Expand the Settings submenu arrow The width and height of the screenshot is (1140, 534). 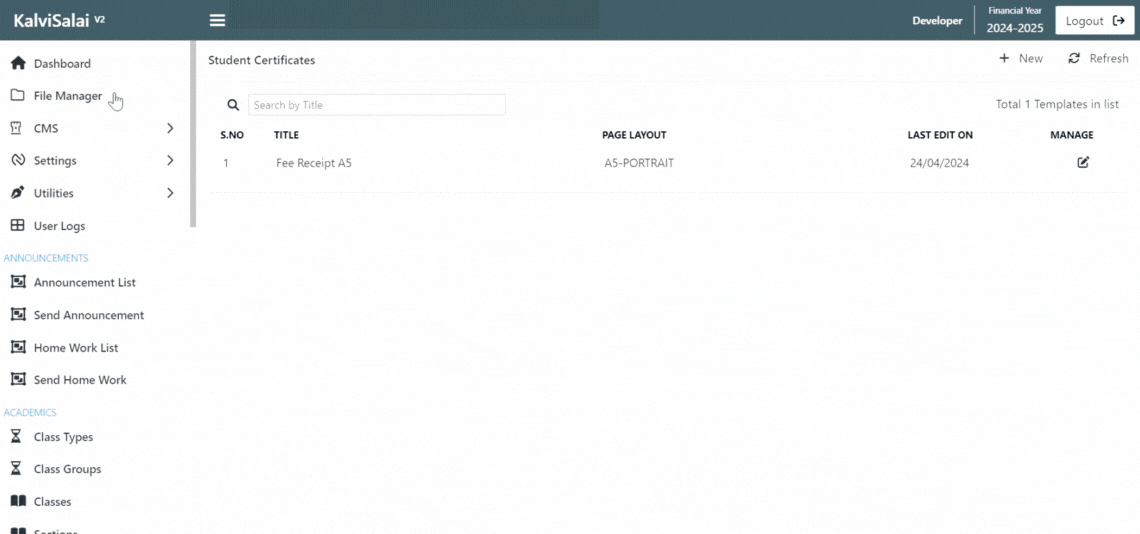point(171,160)
